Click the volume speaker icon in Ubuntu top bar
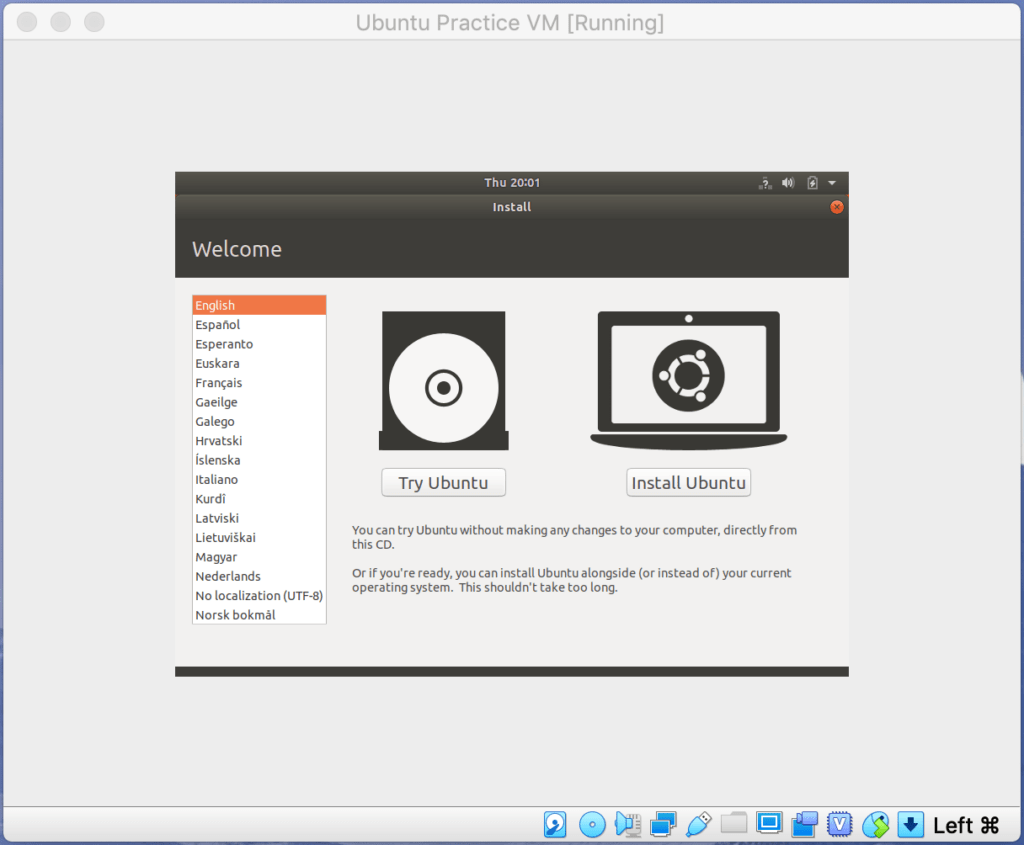The height and width of the screenshot is (845, 1024). (x=788, y=183)
